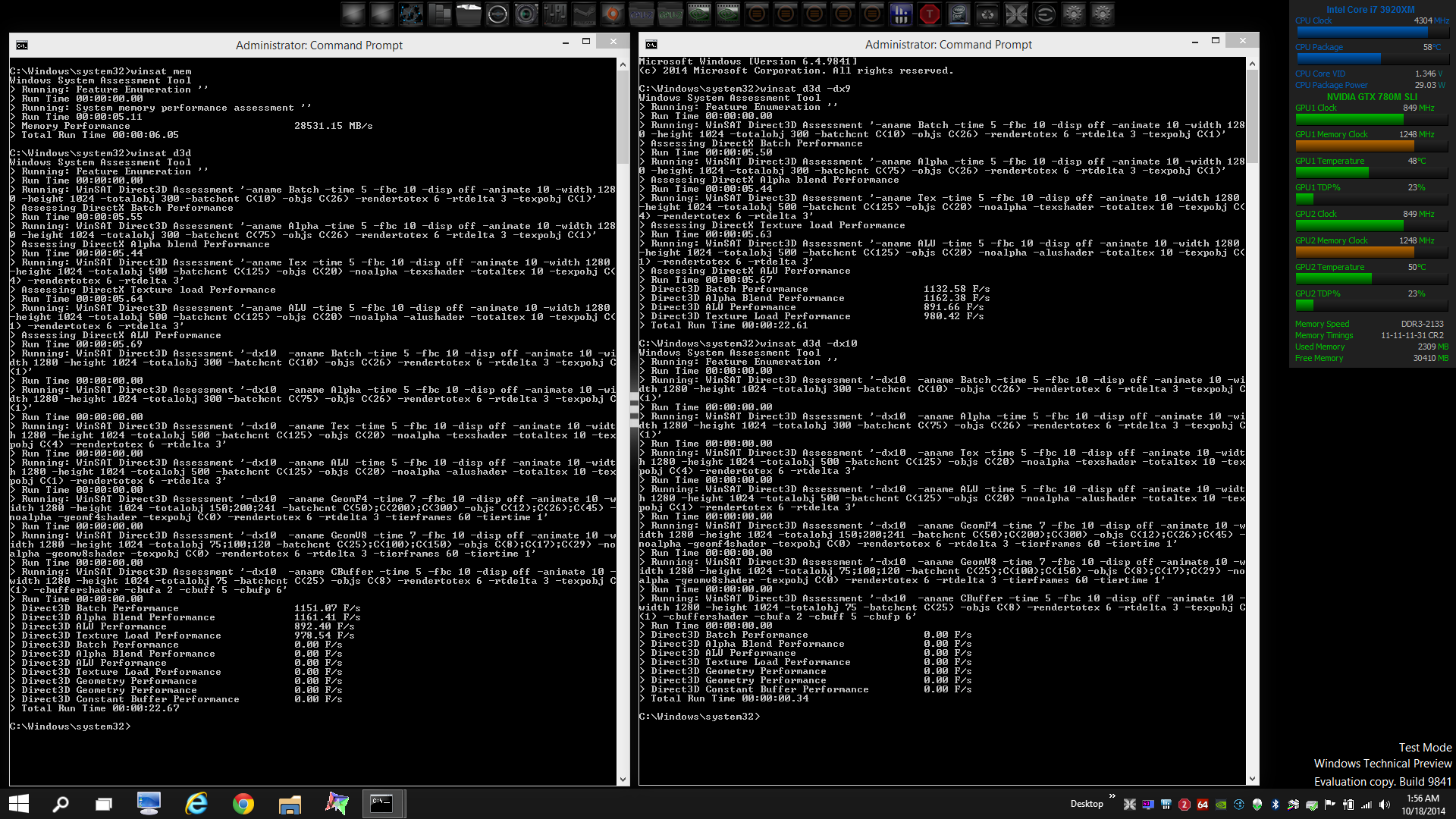The width and height of the screenshot is (1456, 819).
Task: Click right Command Prompt scroll up arrow
Action: click(x=1252, y=64)
